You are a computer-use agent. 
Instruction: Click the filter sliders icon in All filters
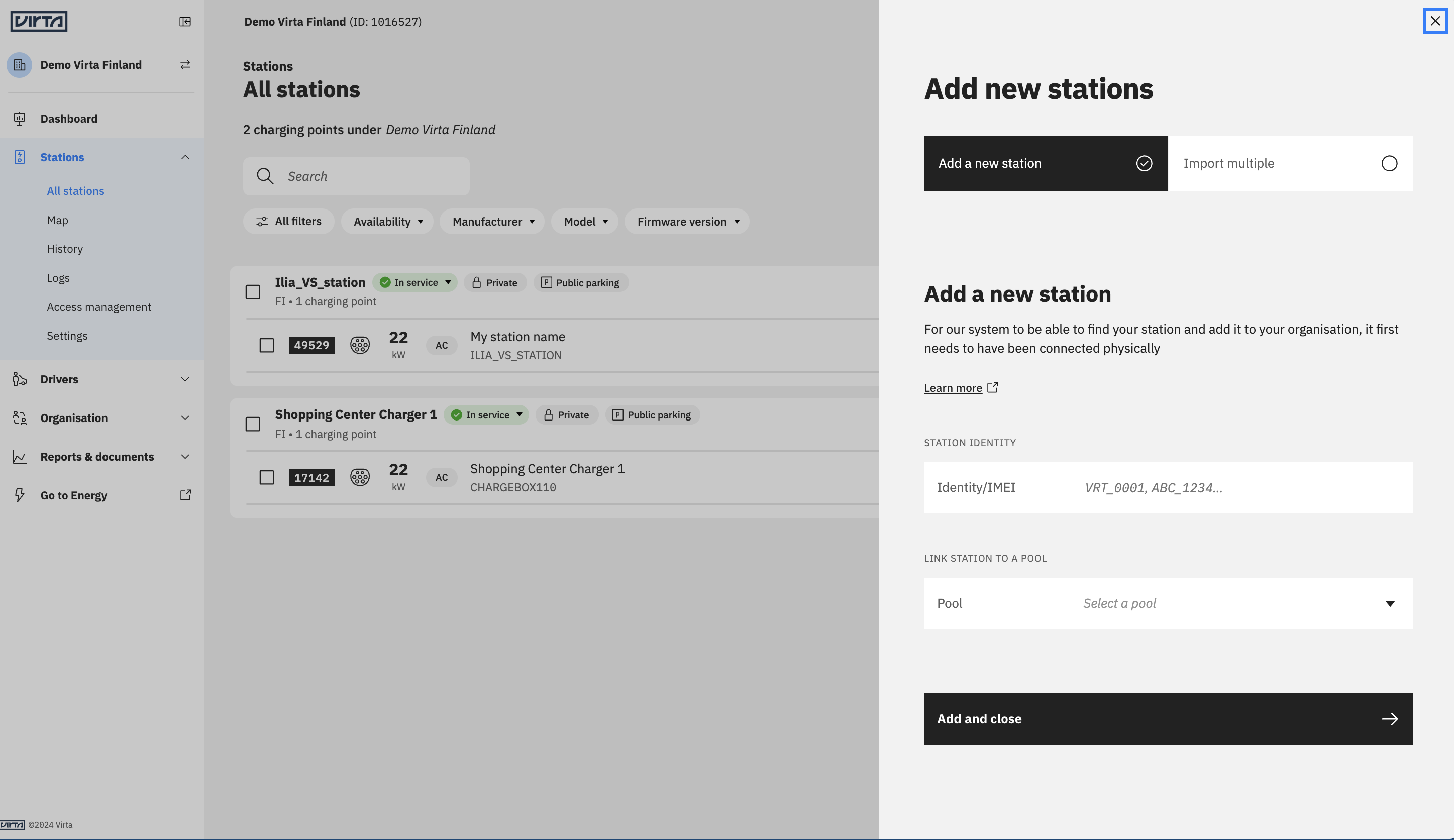[x=262, y=222]
